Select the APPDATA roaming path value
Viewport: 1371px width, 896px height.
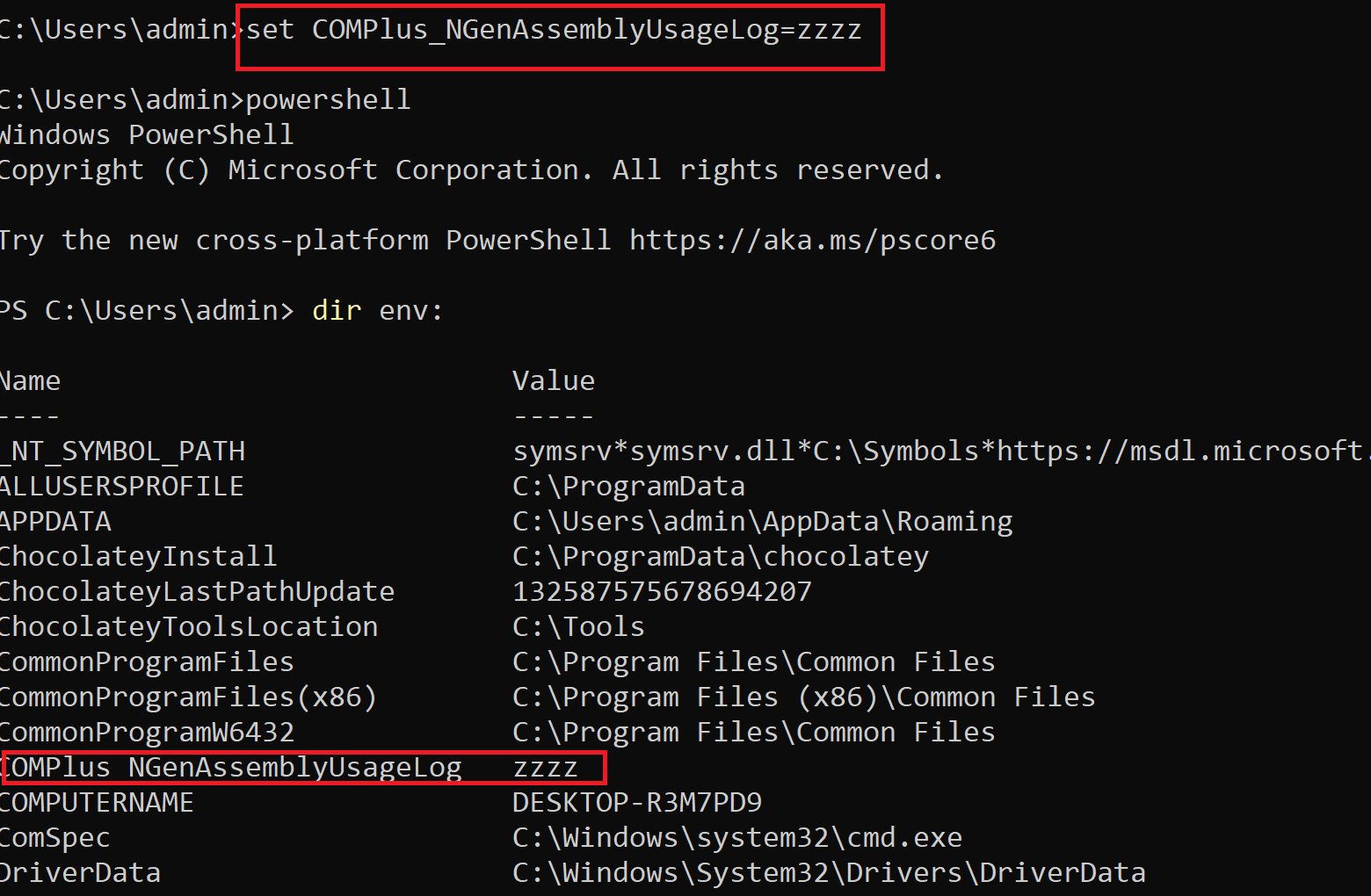[x=761, y=521]
